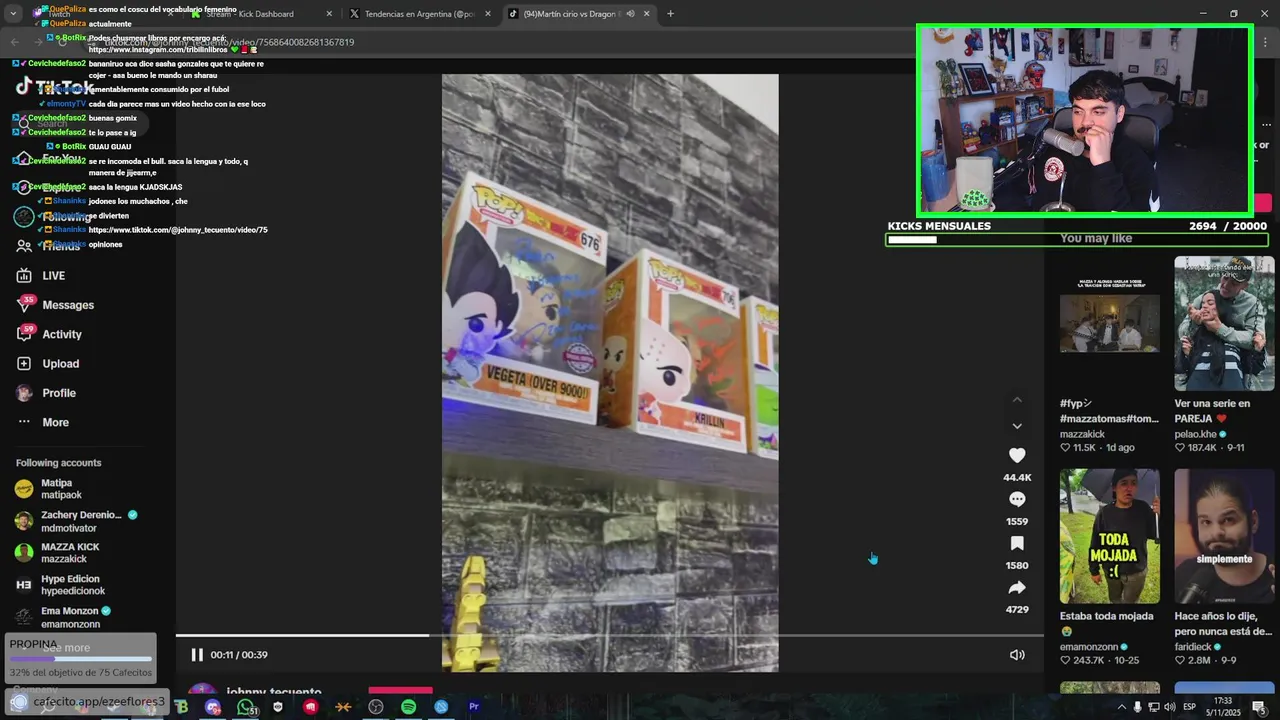Screen dimensions: 1280x720
Task: Click the LIVE camera icon
Action: (24, 276)
